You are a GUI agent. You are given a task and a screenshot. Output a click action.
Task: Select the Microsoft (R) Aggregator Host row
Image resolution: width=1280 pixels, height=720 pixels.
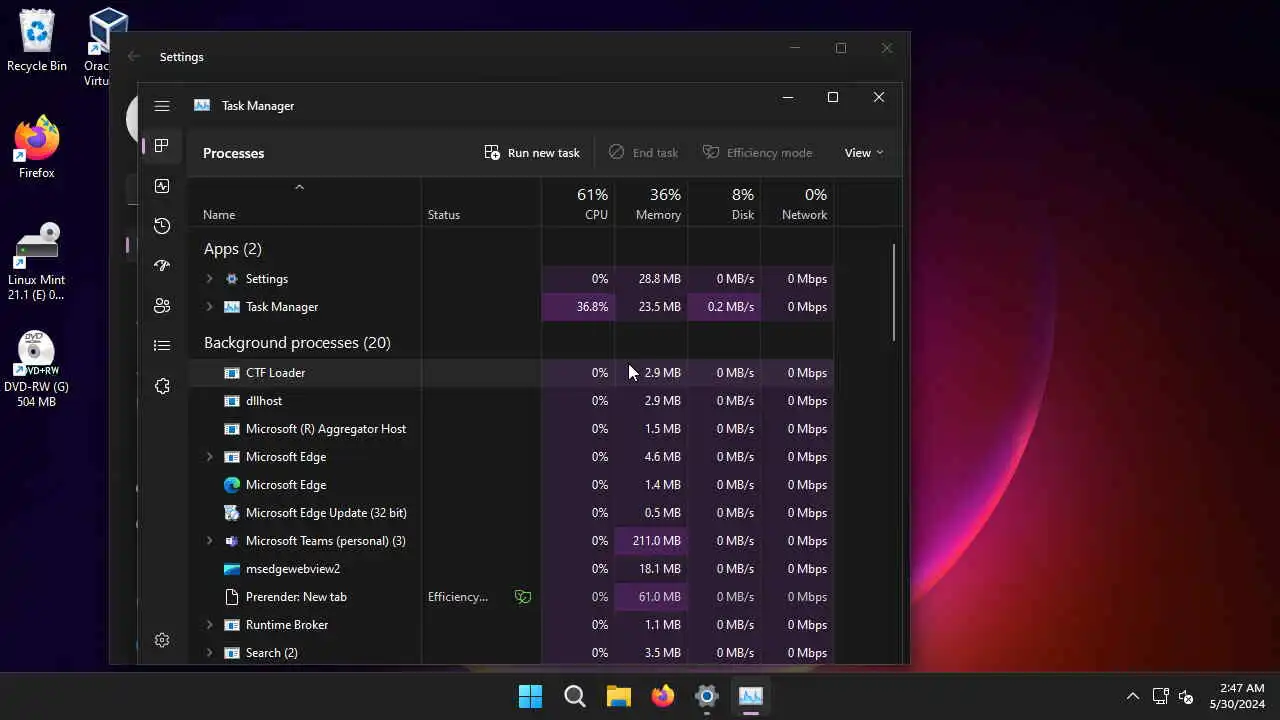[510, 429]
